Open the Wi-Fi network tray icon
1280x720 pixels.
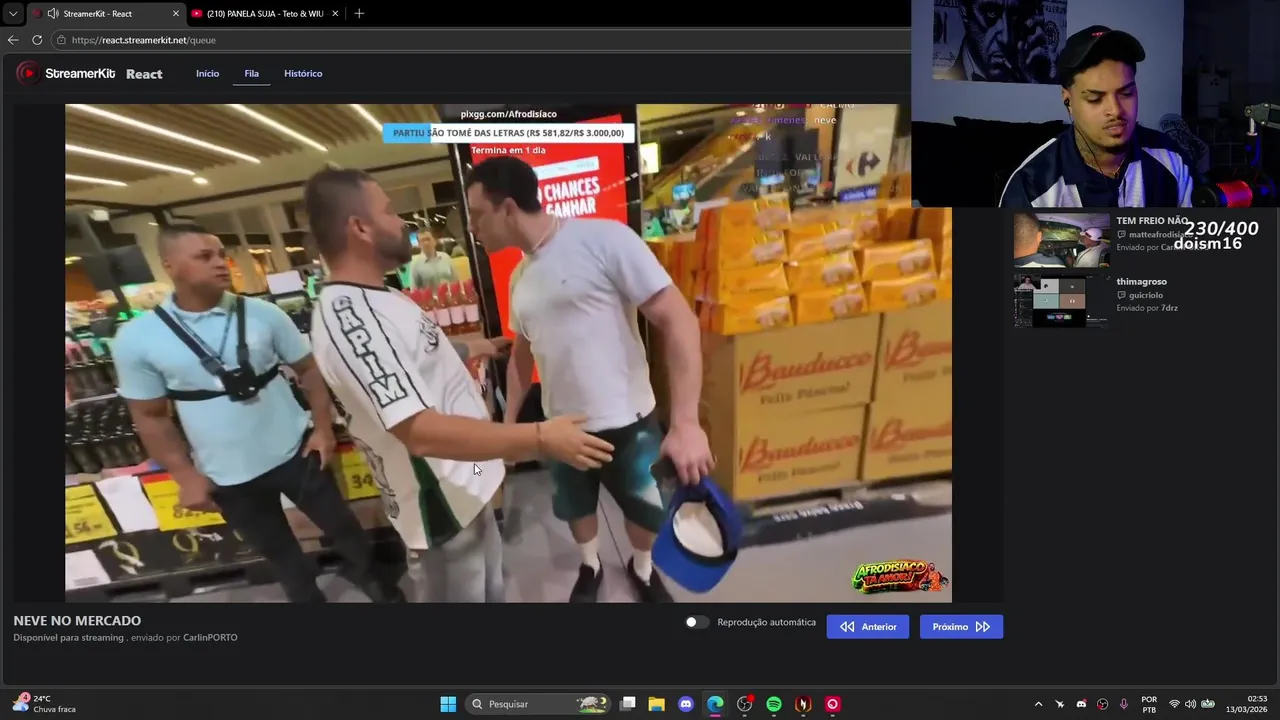coord(1174,704)
